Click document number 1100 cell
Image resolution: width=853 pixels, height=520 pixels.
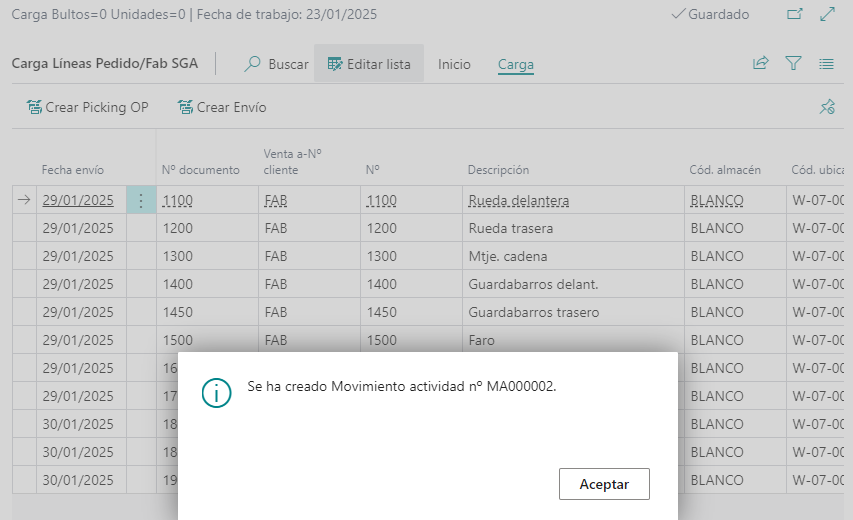(207, 200)
